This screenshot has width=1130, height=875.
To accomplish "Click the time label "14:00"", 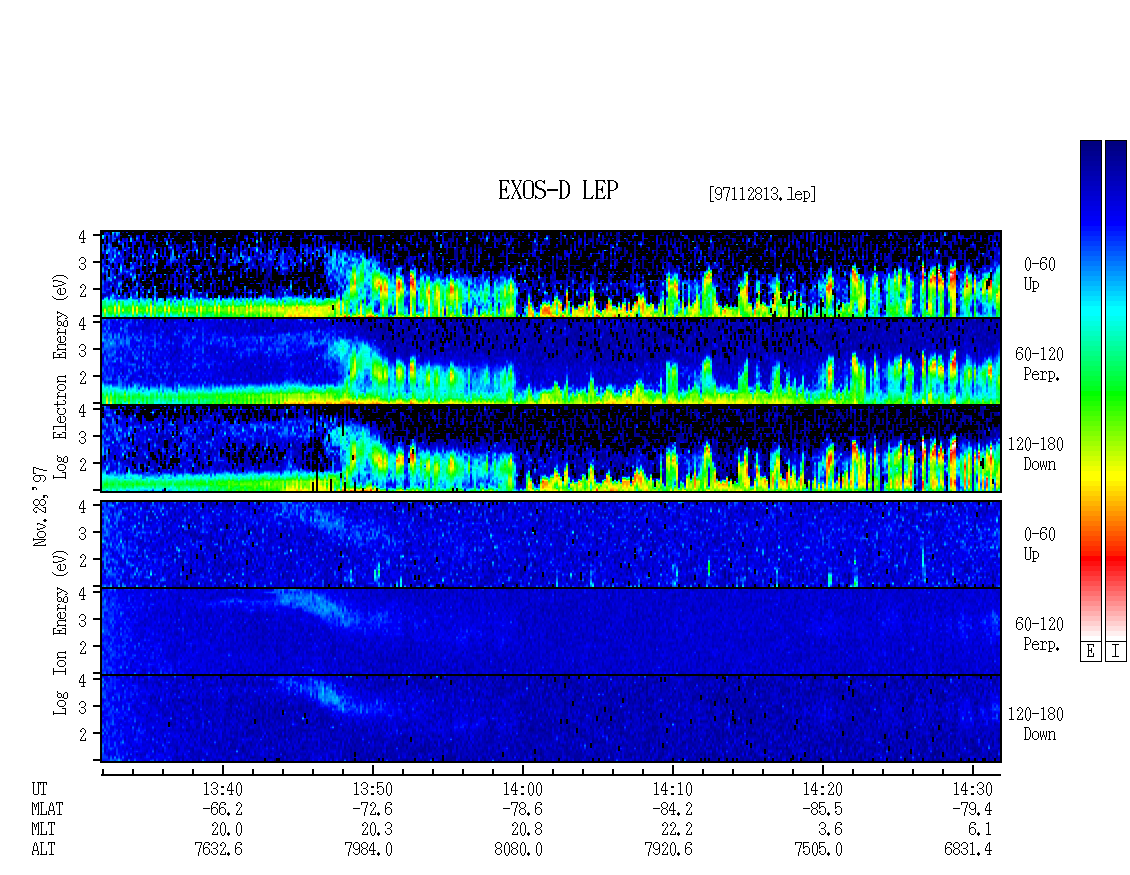I will [x=522, y=789].
